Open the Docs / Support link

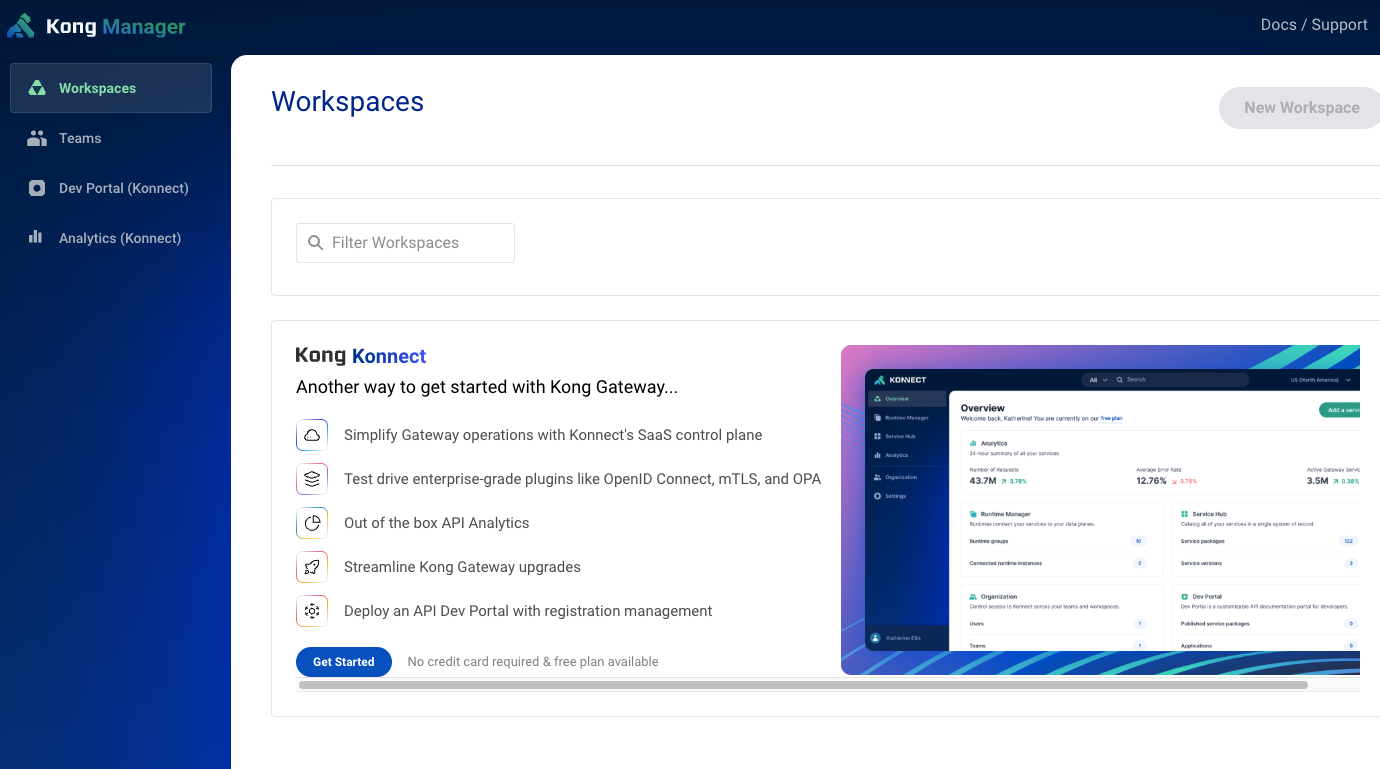pyautogui.click(x=1314, y=25)
